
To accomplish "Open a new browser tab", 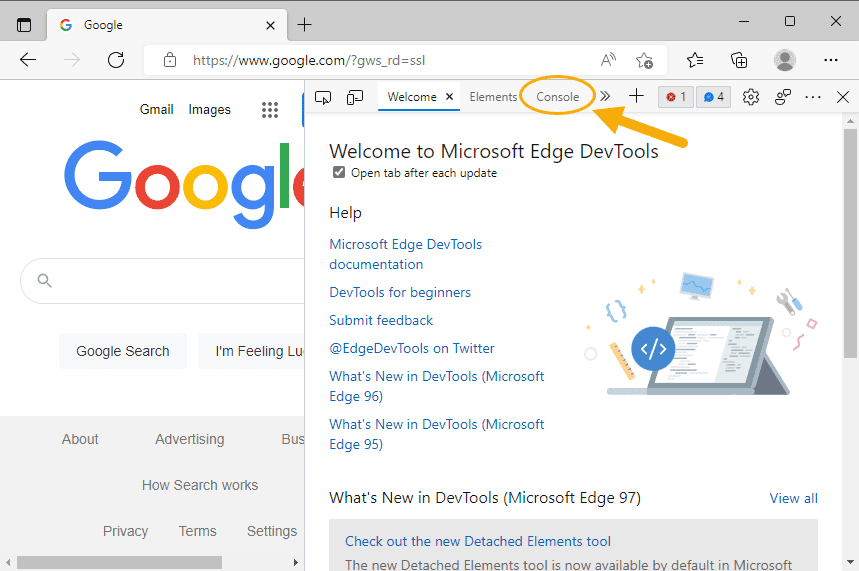I will coord(304,25).
